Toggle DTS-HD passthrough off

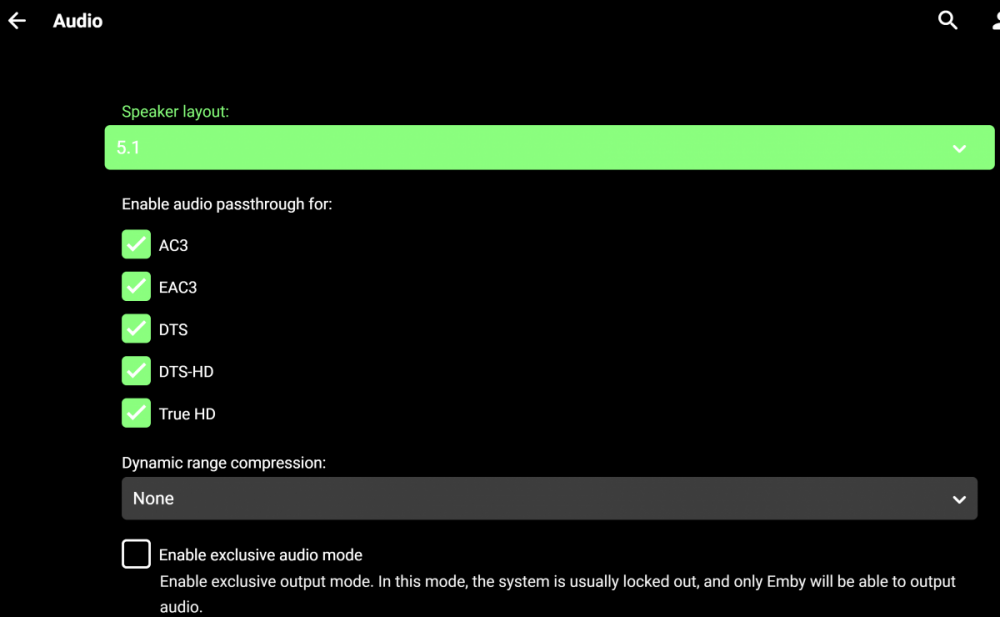pos(136,370)
